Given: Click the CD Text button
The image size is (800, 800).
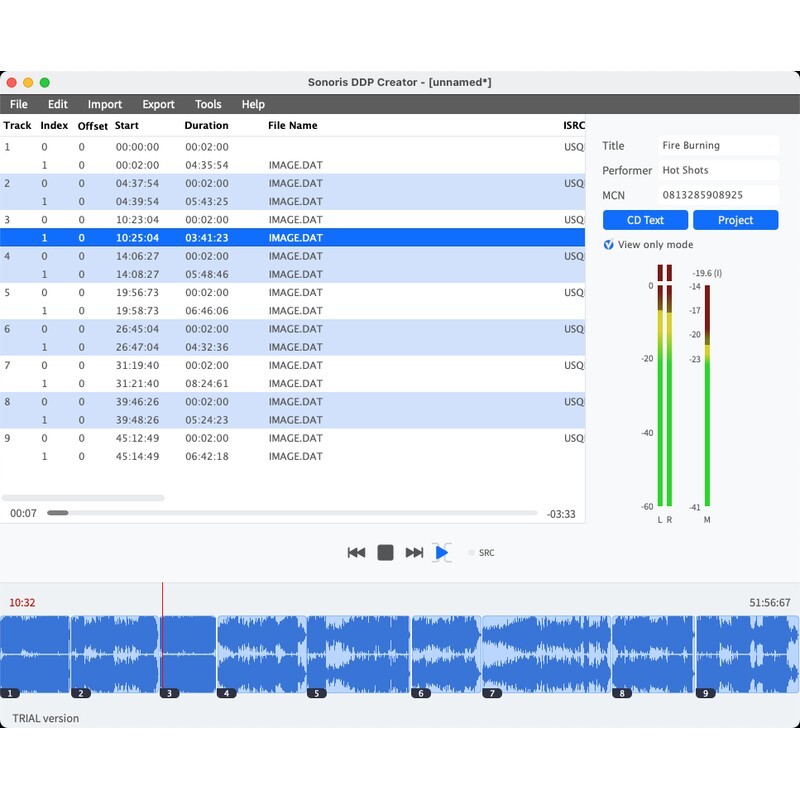Looking at the screenshot, I should tap(645, 220).
